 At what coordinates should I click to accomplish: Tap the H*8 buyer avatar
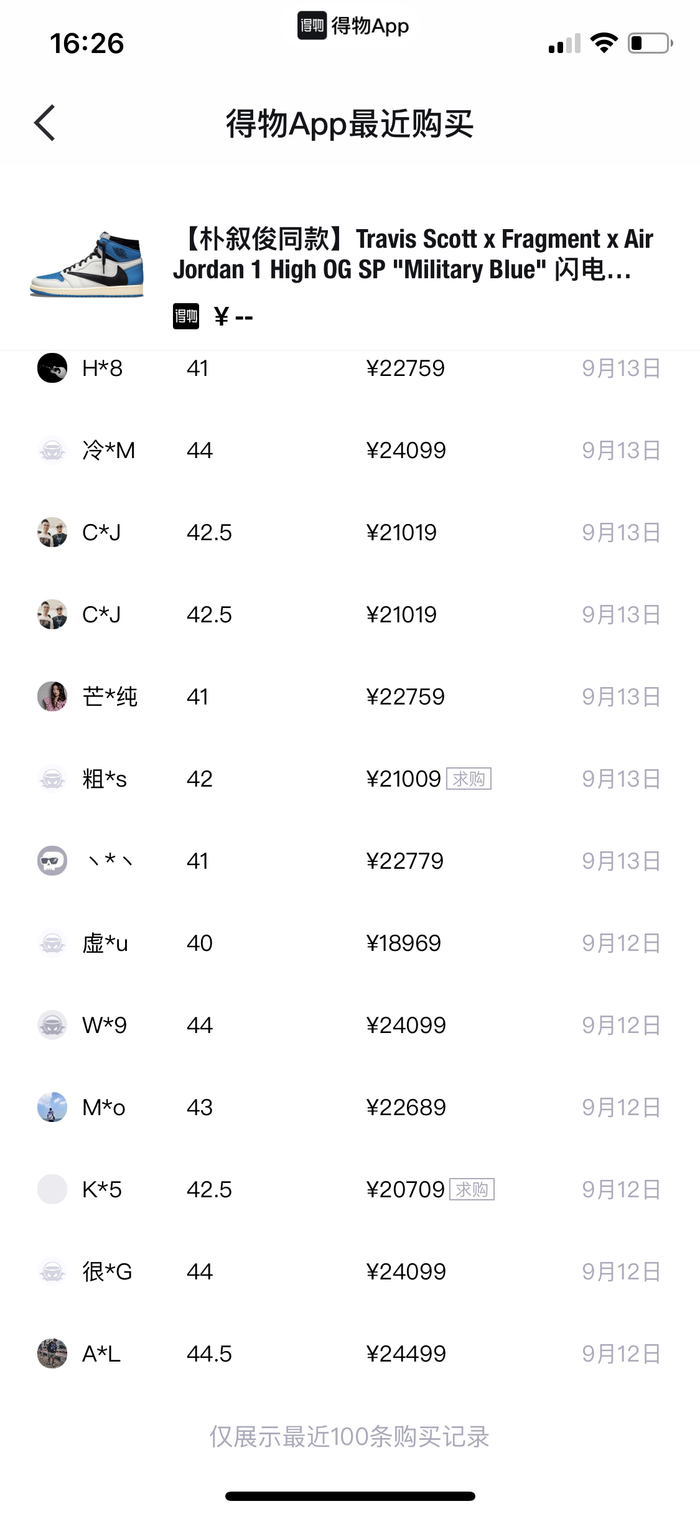(52, 368)
